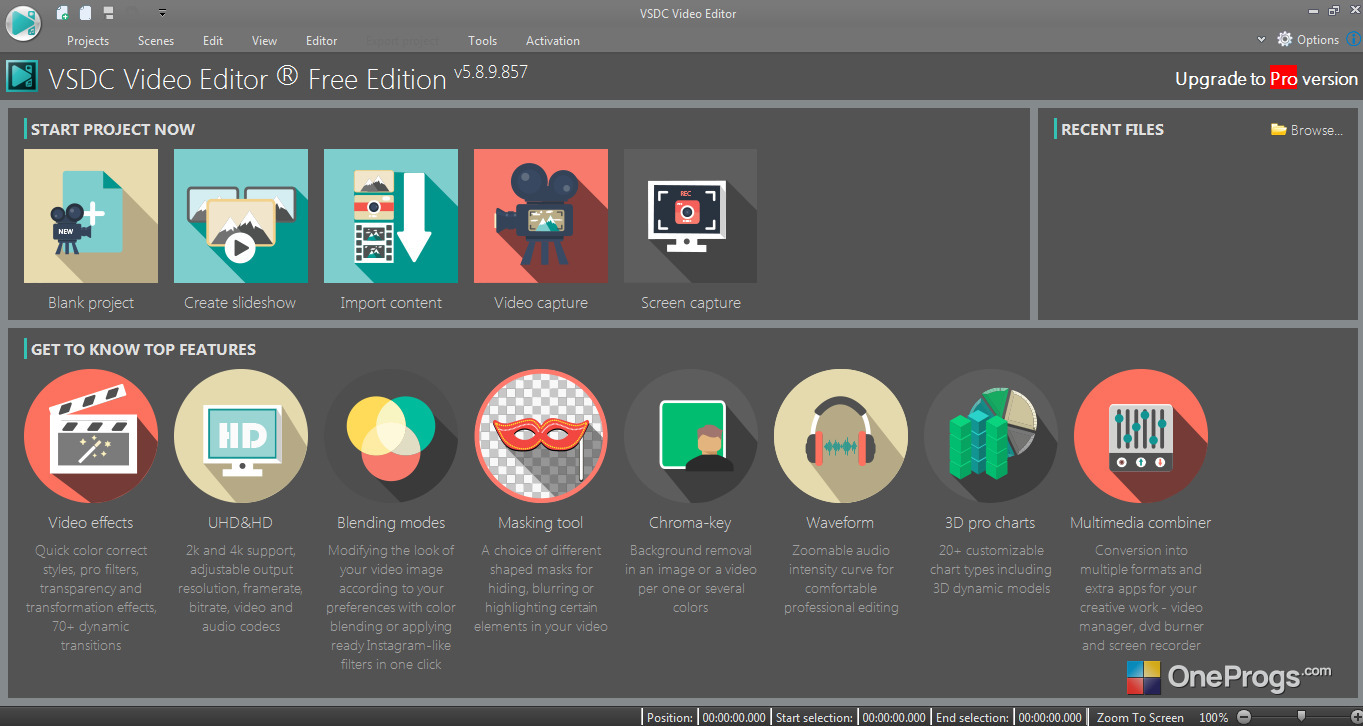Open the Tools menu
This screenshot has width=1363, height=726.
483,41
